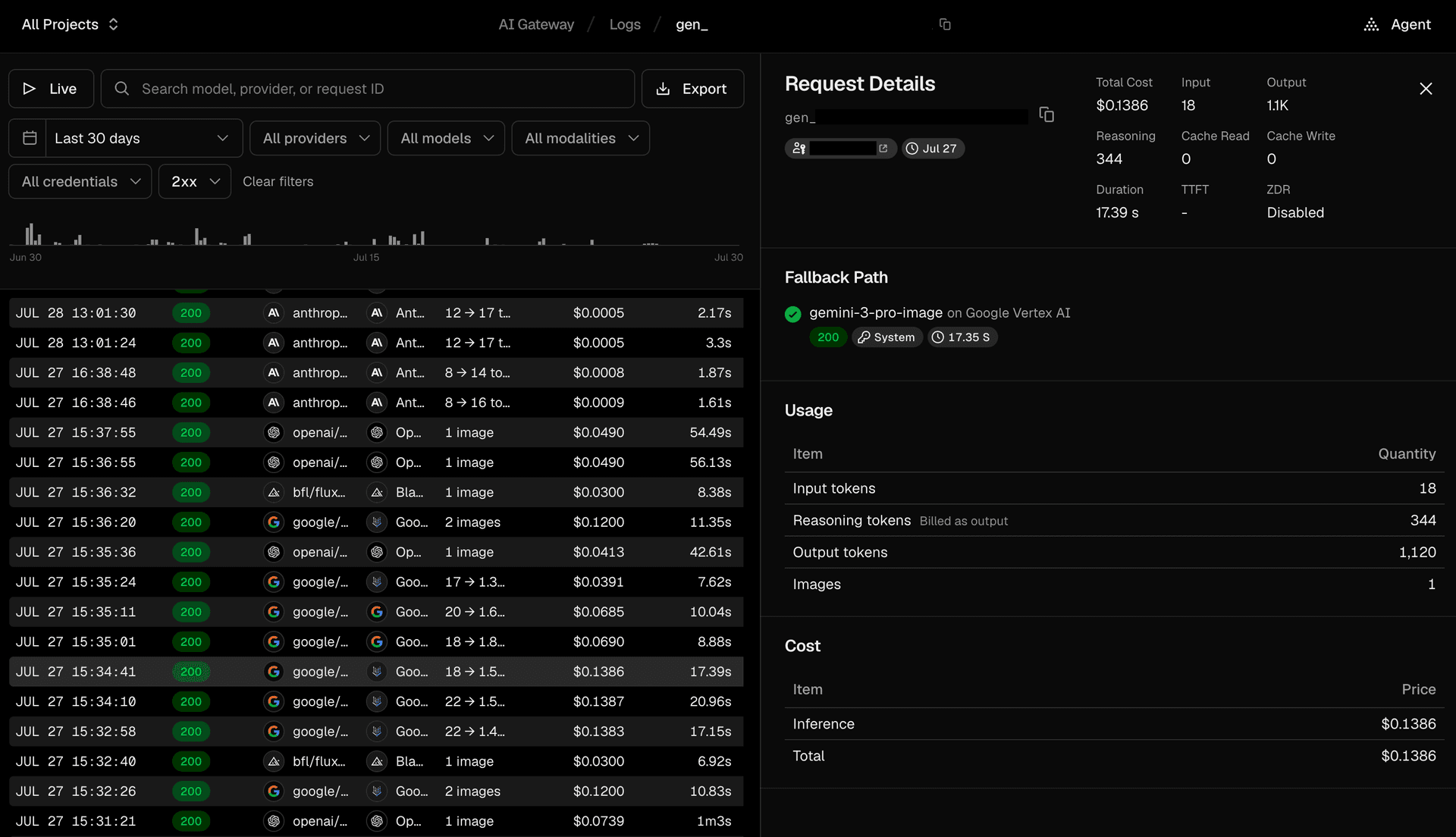
Task: Click the OpenAI provider icon in 15:31:21 row
Action: pyautogui.click(x=376, y=821)
